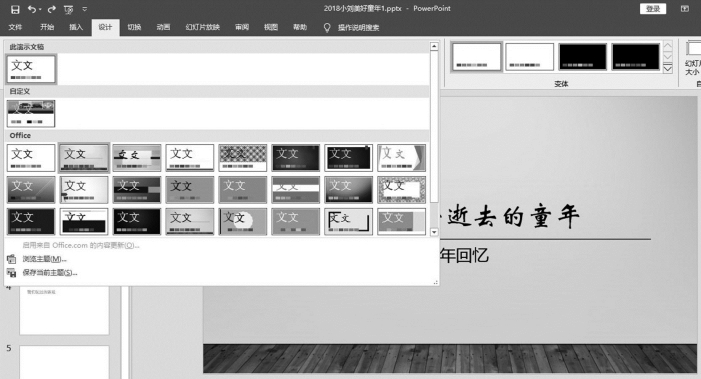701x379 pixels.
Task: Select the first black variant swatch
Action: point(583,57)
